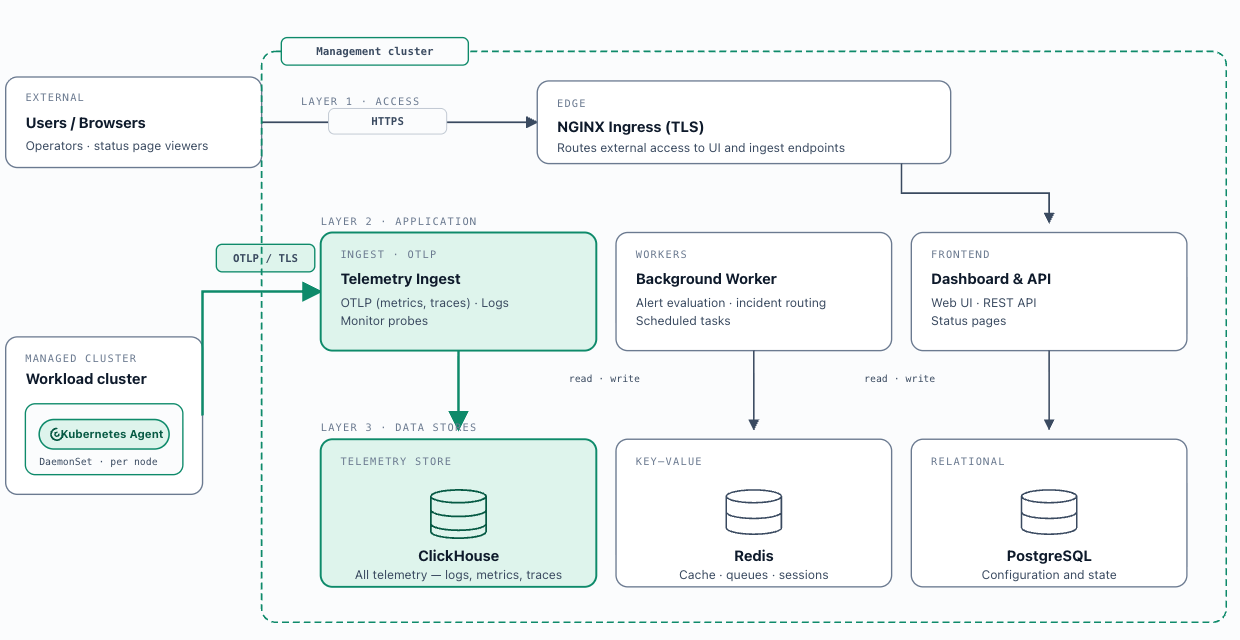The width and height of the screenshot is (1240, 640).
Task: Click 'Operators · status page viewers' text
Action: [x=117, y=146]
